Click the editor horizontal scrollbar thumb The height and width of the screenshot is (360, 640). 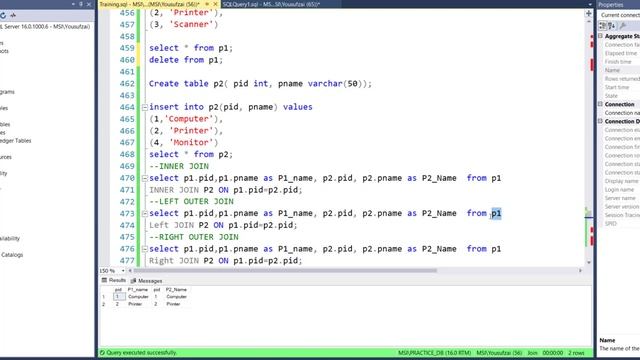(x=285, y=270)
